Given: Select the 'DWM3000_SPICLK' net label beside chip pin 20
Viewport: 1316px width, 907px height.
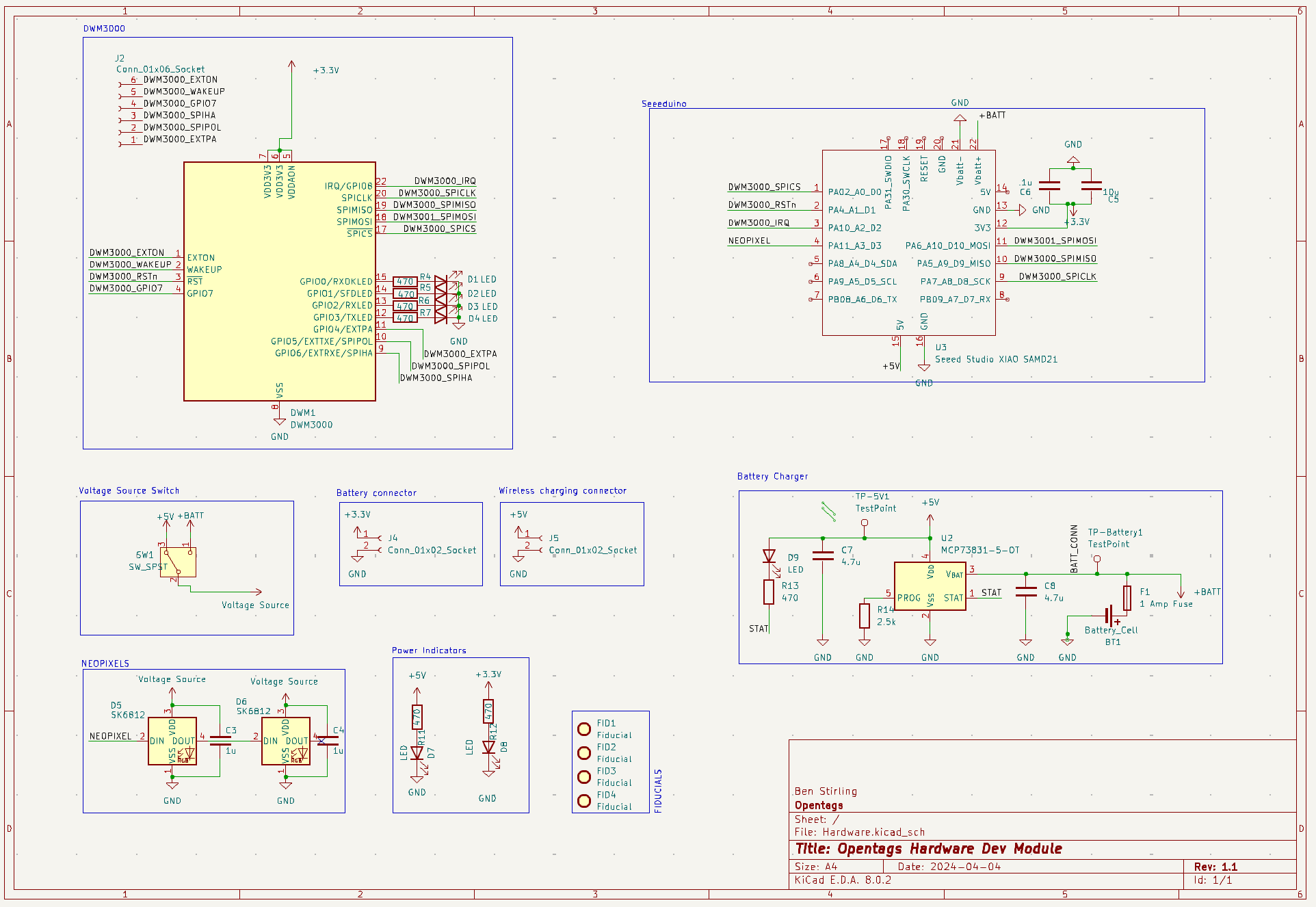Looking at the screenshot, I should click(x=437, y=193).
